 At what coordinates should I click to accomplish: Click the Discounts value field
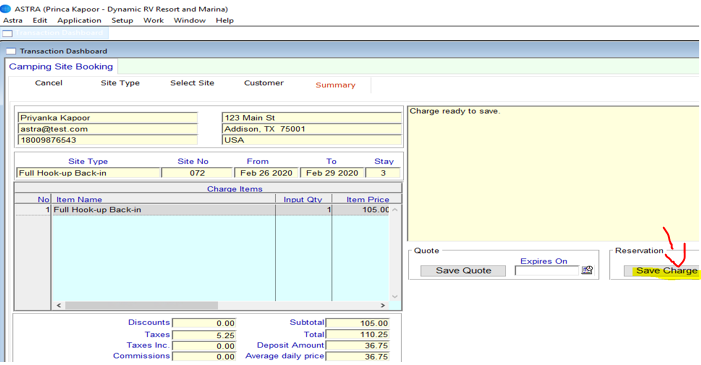click(x=204, y=323)
